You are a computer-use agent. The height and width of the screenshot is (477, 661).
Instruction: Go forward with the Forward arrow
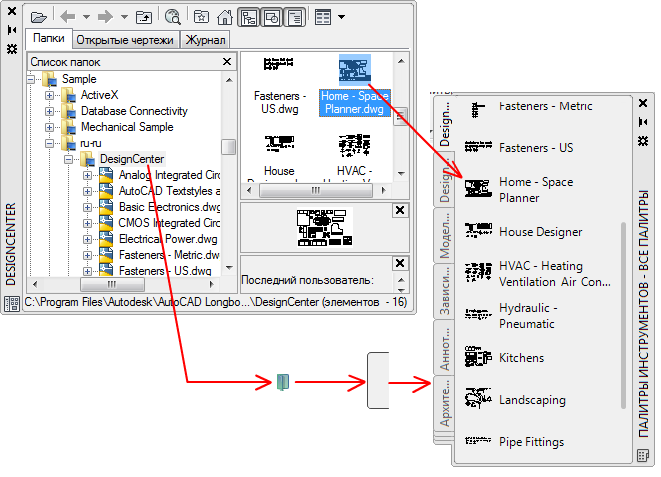pos(105,17)
